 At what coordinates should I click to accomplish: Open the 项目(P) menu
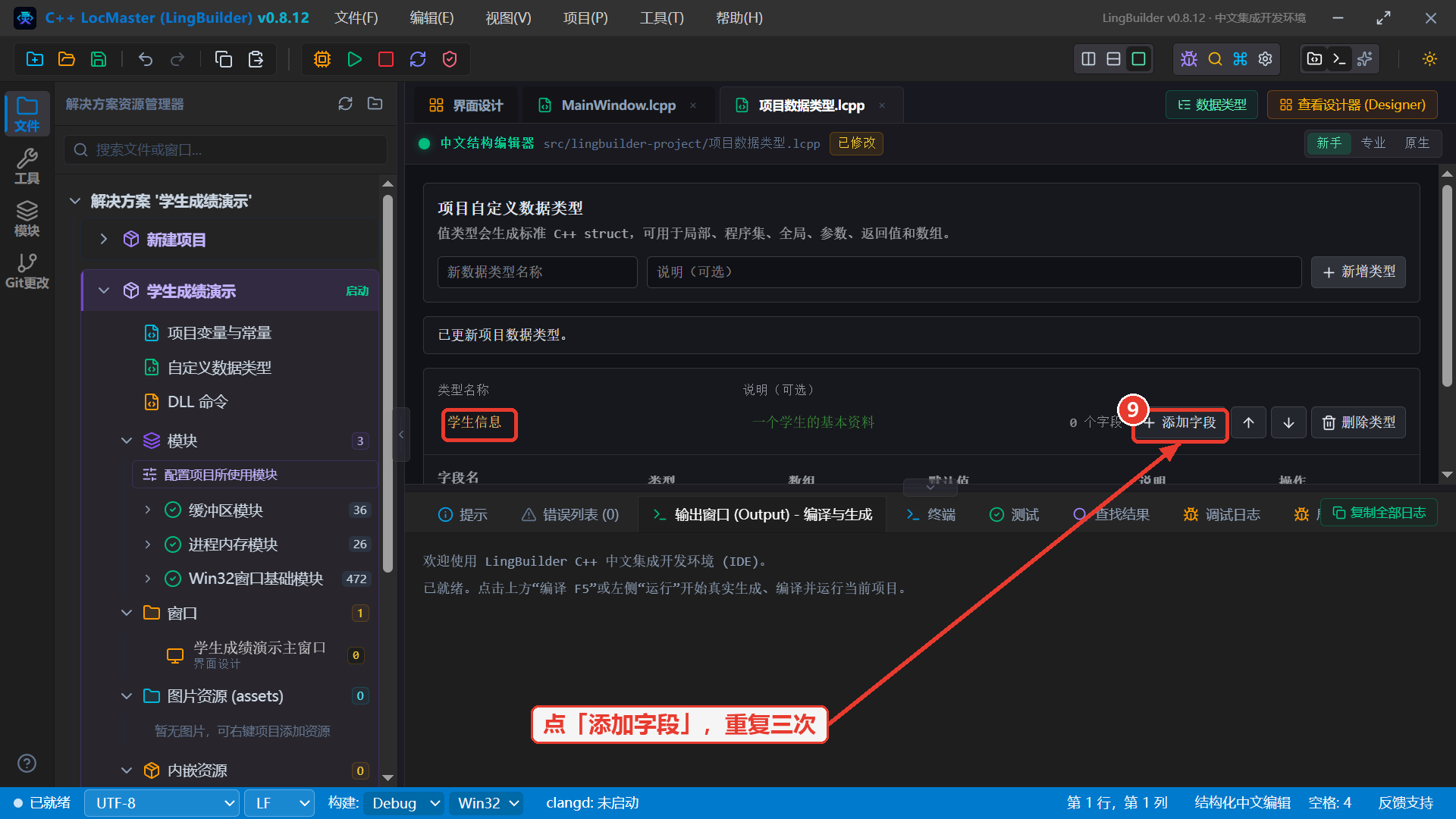coord(585,18)
